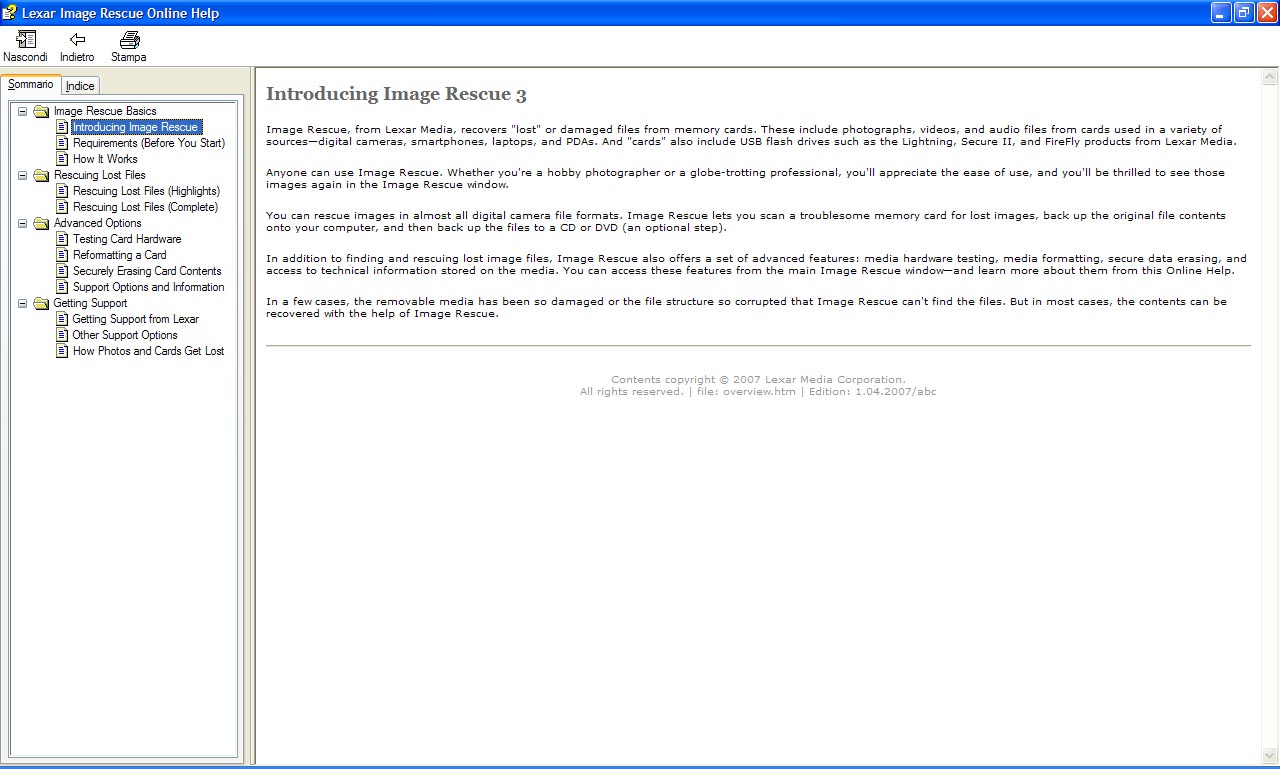The image size is (1280, 769).
Task: Click page icon beside Introducing Image Rescue
Action: tap(62, 127)
